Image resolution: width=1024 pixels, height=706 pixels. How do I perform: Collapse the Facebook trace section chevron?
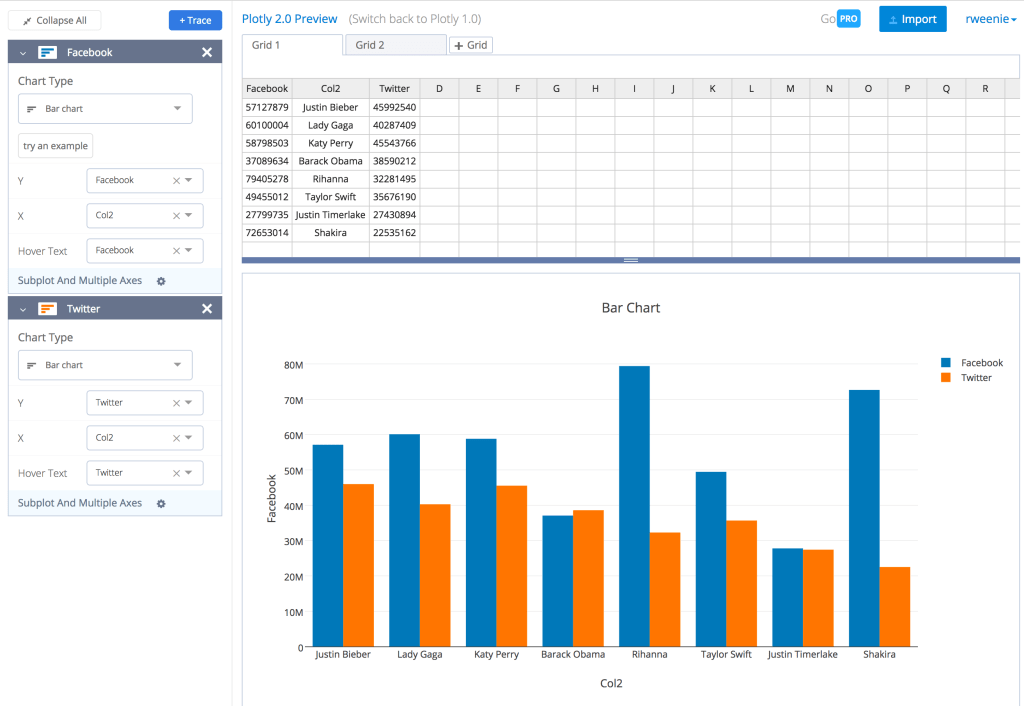[x=23, y=53]
